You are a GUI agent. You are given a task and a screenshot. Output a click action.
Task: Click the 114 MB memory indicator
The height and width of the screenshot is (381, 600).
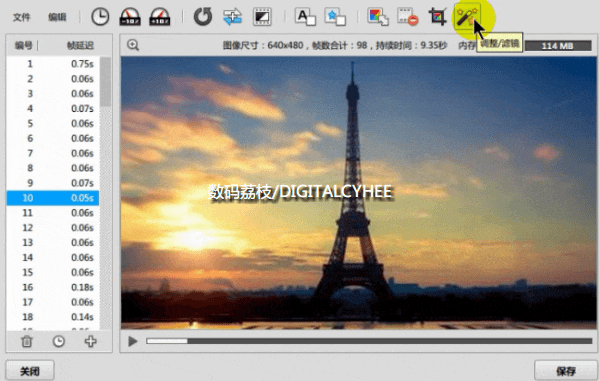point(558,46)
